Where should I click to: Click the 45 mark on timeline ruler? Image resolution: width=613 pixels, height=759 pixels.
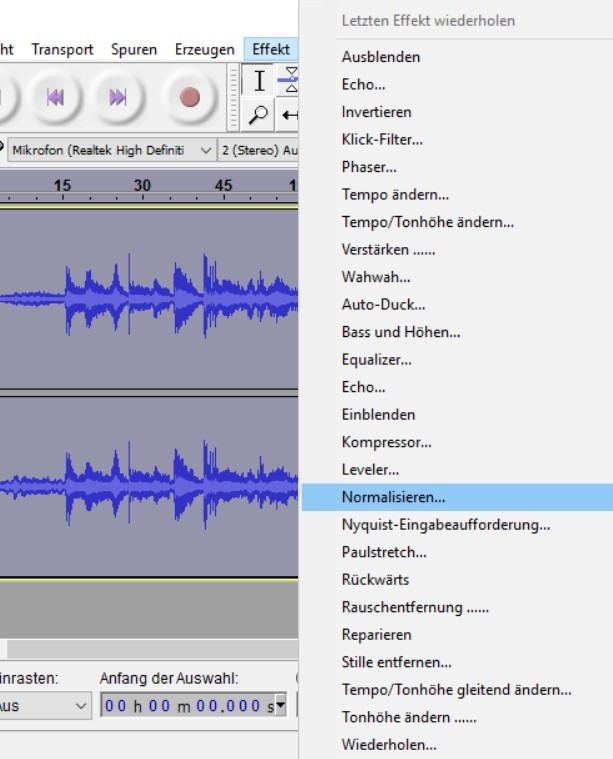click(223, 185)
